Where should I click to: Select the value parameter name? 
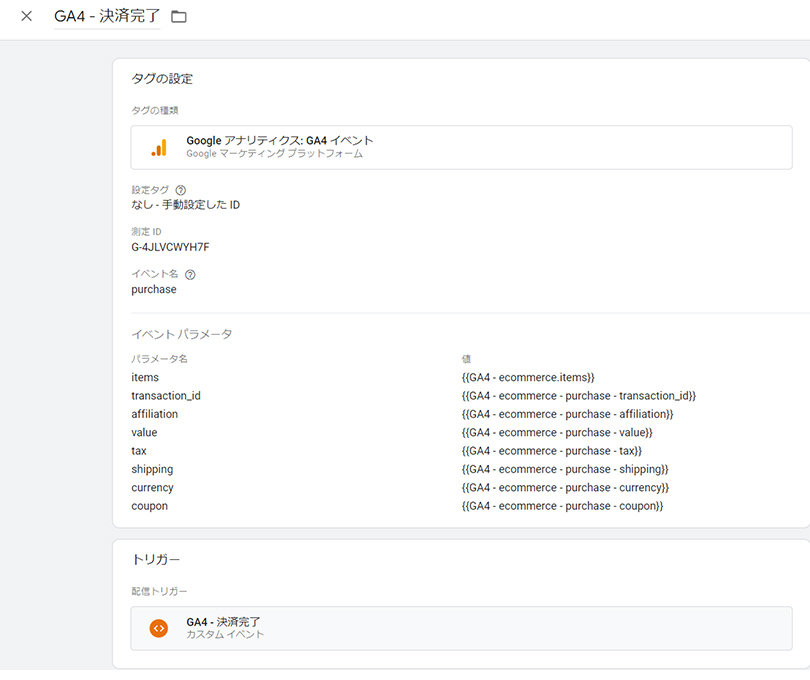click(144, 432)
